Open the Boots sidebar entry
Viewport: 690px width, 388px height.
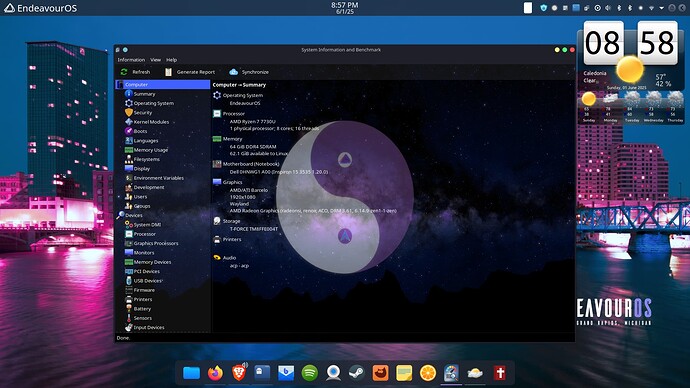click(140, 131)
